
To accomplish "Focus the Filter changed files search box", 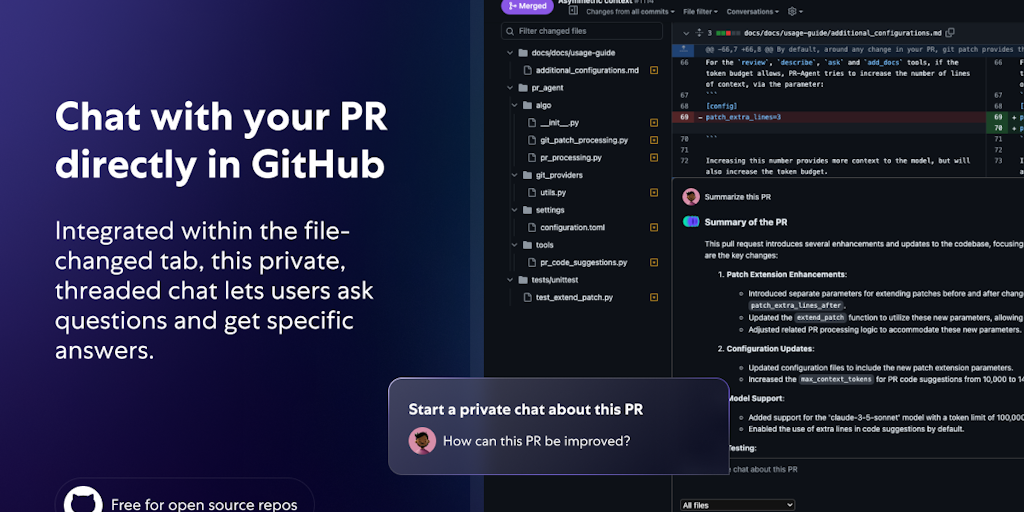I will click(x=582, y=31).
